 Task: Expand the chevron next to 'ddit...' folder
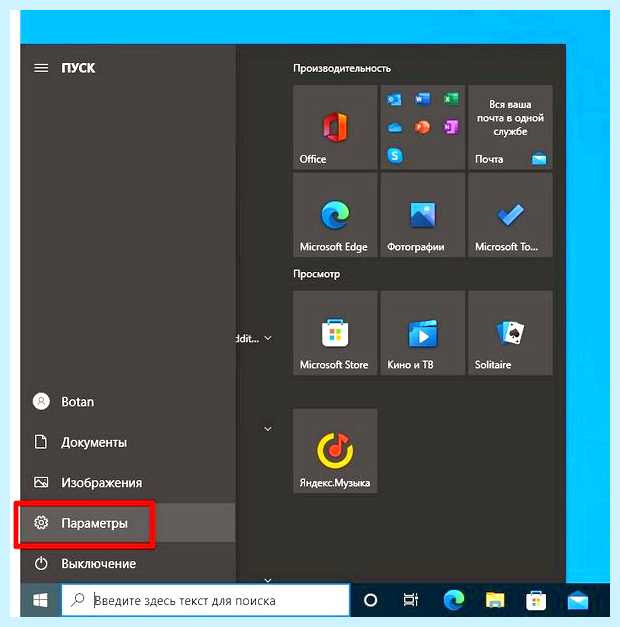coord(268,338)
